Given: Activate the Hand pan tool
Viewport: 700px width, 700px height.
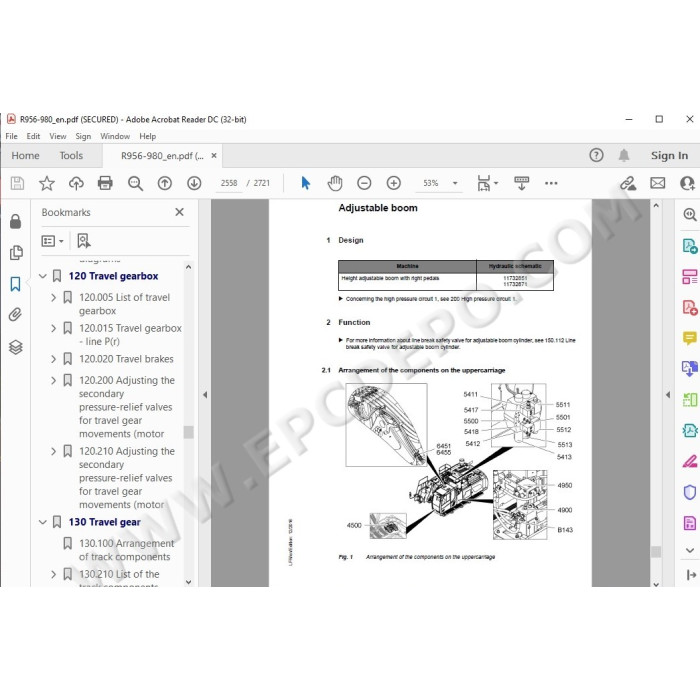Looking at the screenshot, I should tap(335, 183).
